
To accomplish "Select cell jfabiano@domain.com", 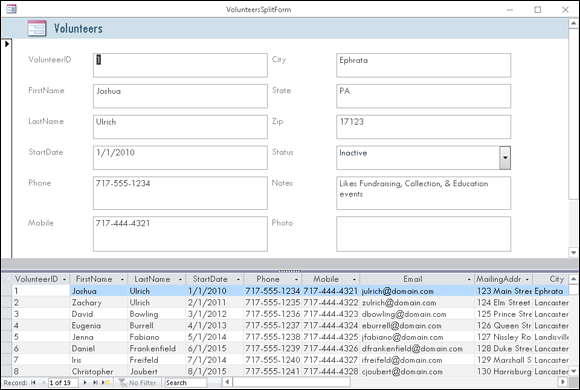I will click(417, 337).
